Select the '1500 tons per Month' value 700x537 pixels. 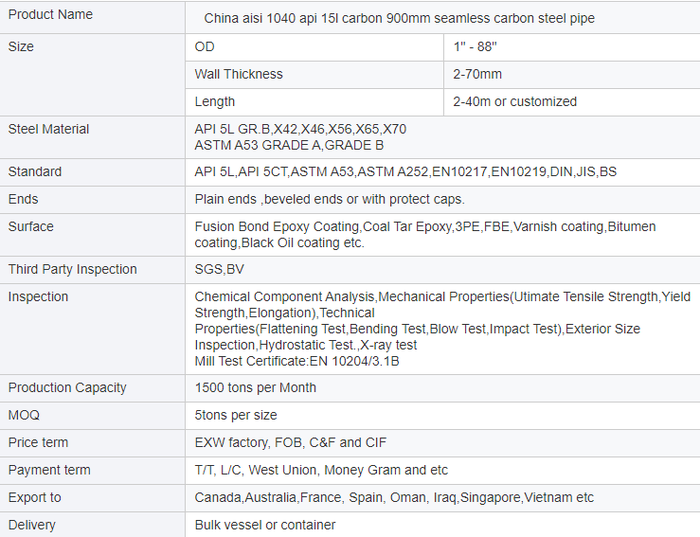point(255,388)
